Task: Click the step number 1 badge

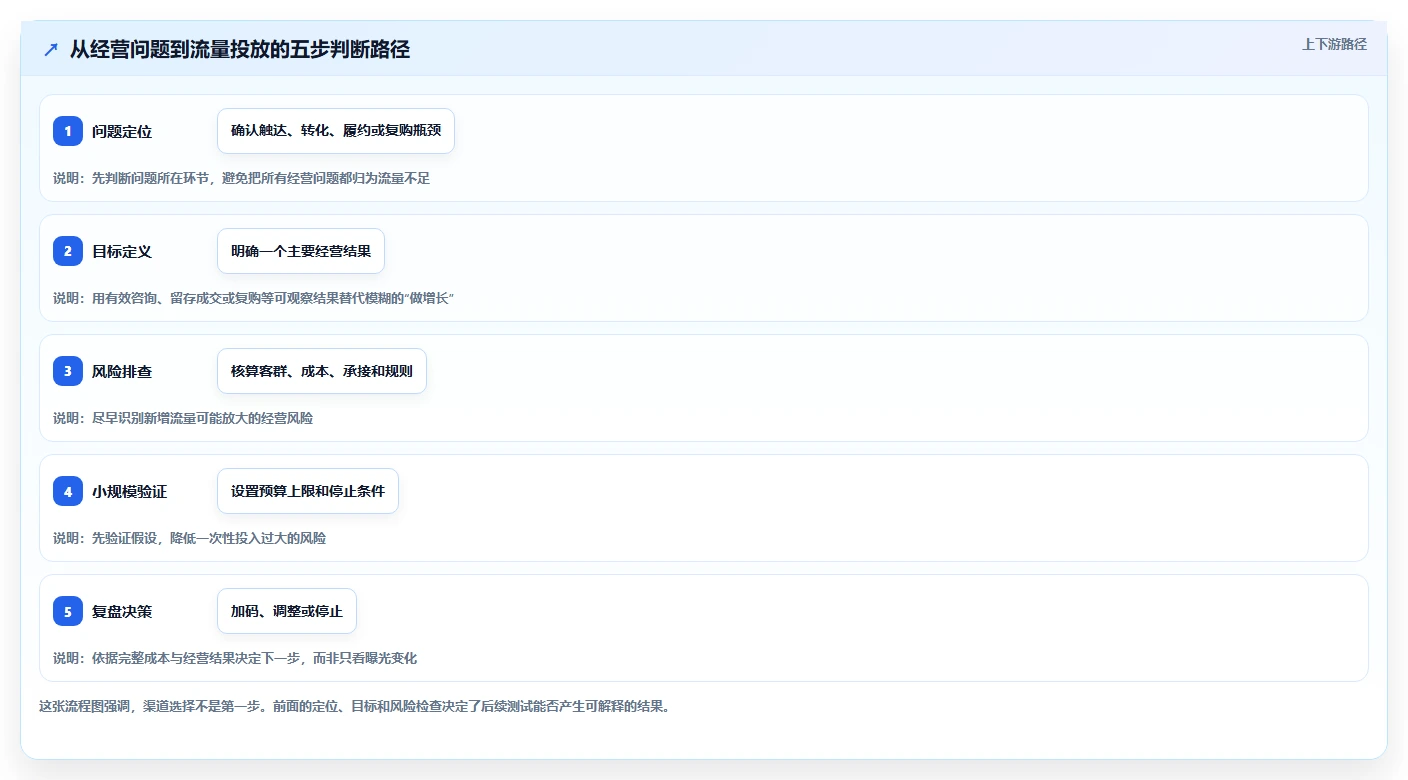Action: [x=68, y=131]
